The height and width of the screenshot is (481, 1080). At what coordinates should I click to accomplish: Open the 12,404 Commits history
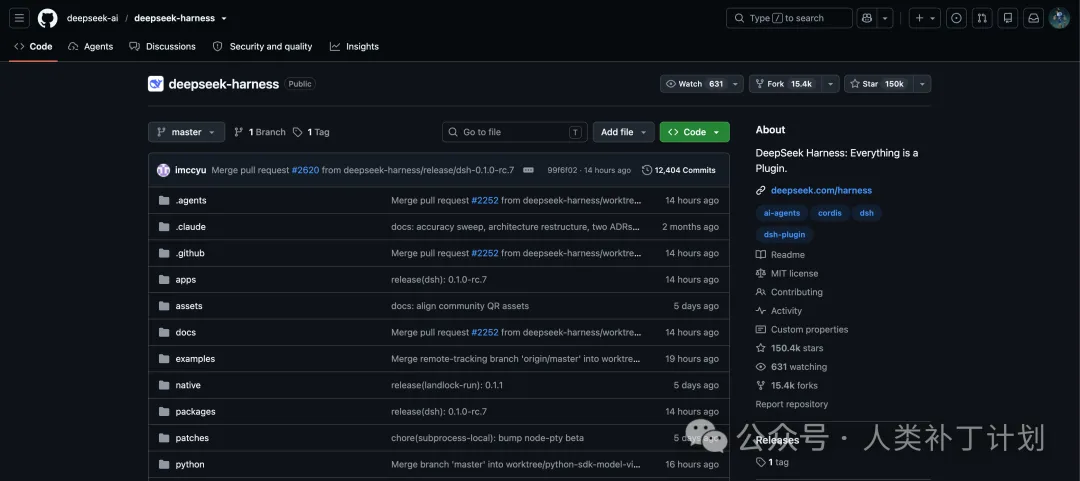(x=678, y=170)
